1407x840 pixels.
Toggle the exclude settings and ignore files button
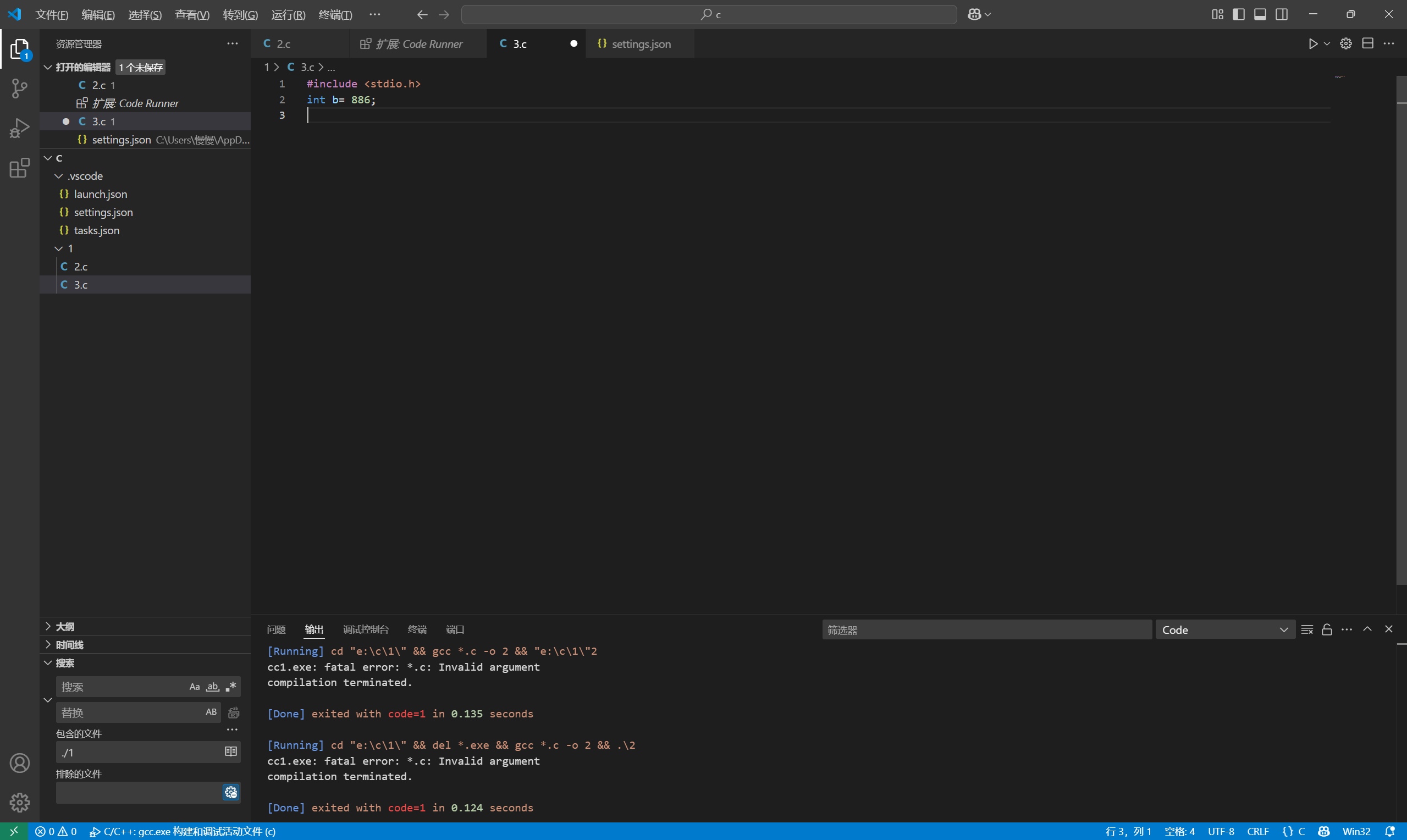231,793
